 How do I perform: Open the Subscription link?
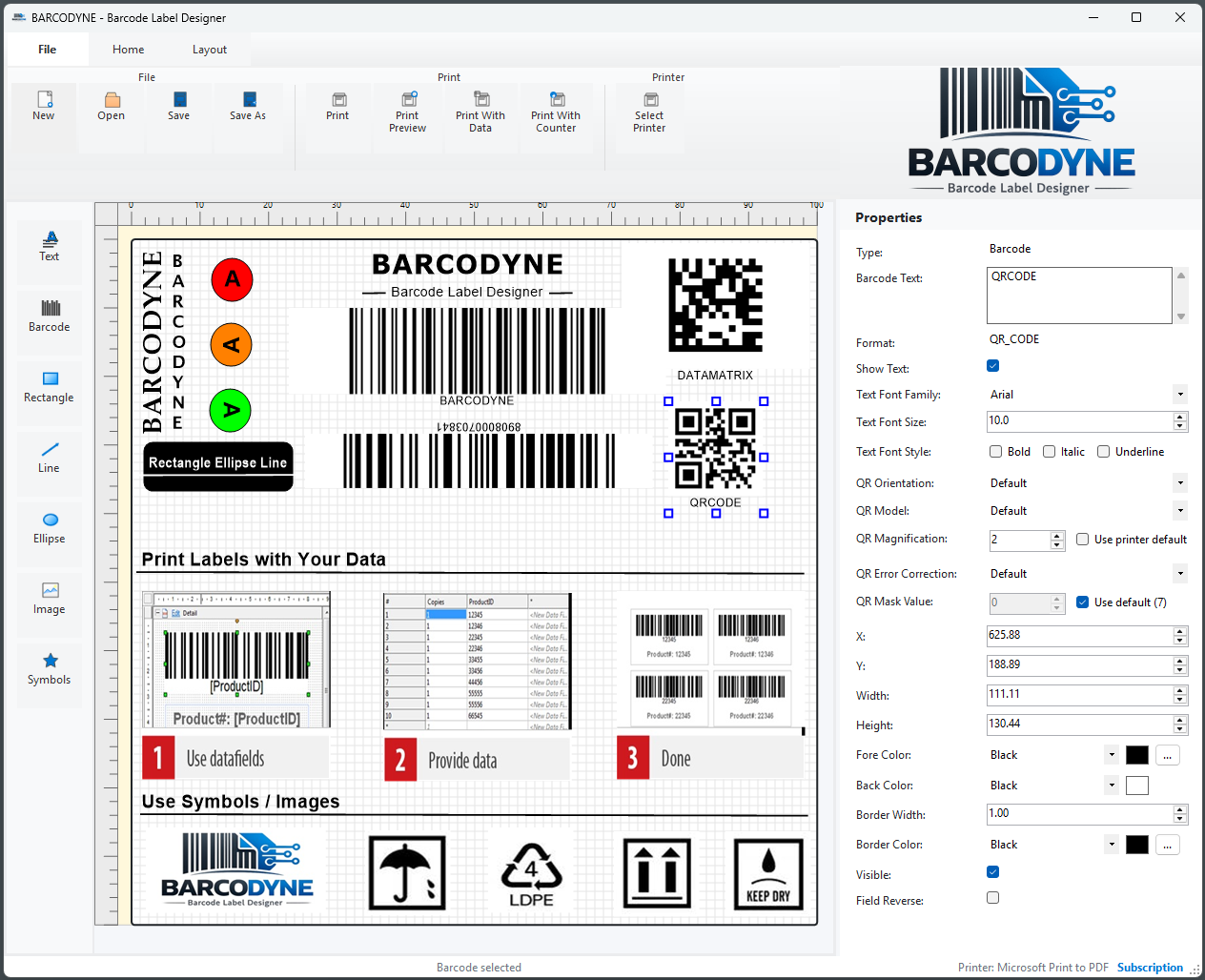pos(1149,967)
